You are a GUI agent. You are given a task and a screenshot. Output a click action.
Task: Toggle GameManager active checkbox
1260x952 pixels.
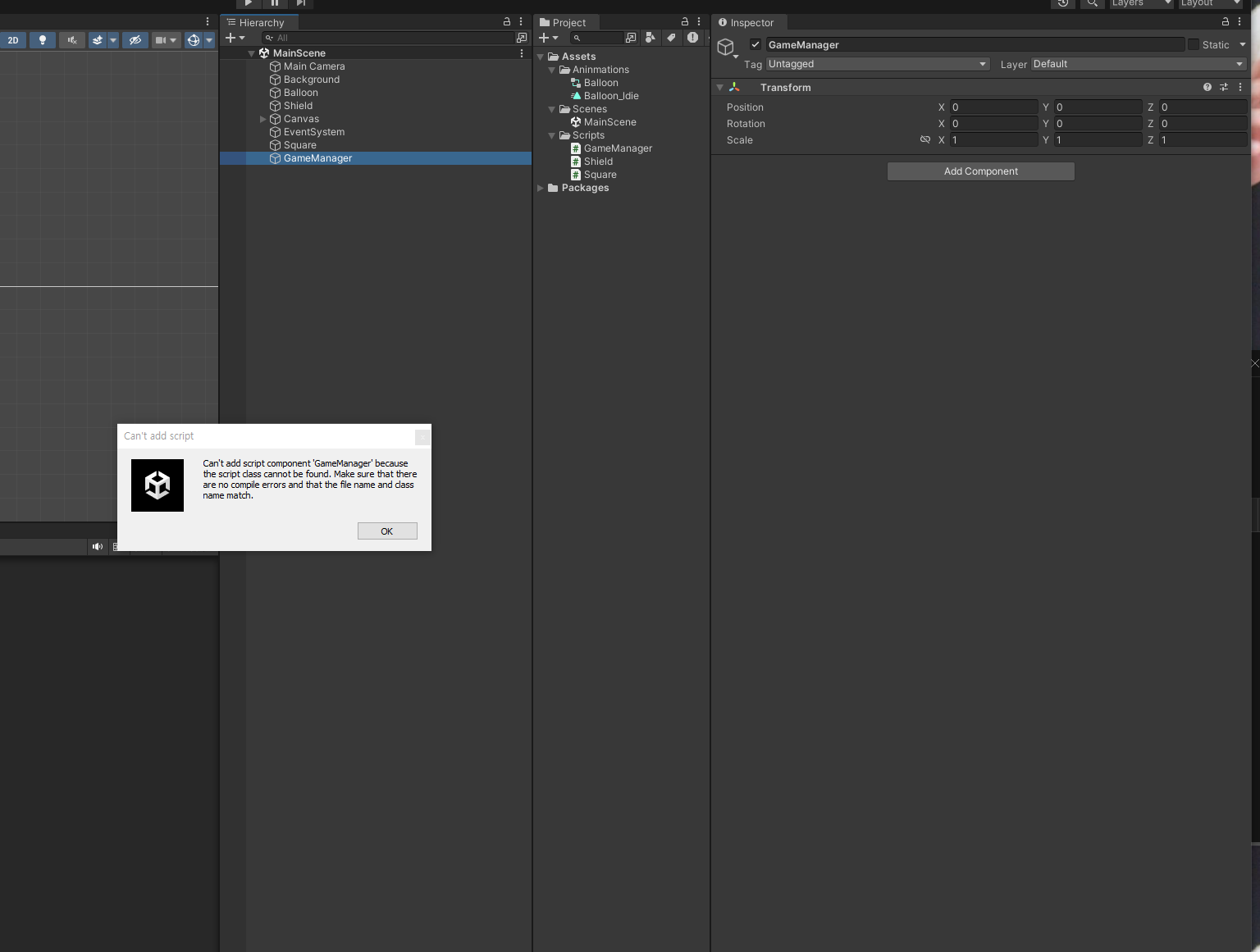(x=756, y=44)
